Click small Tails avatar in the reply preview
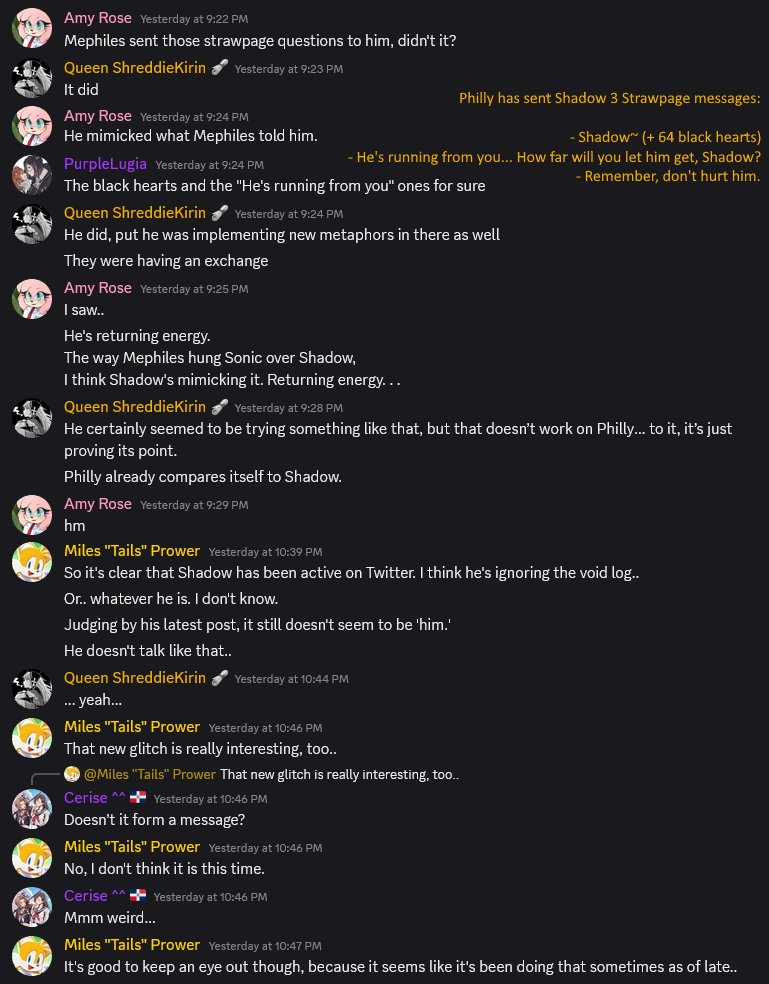Screen dimensions: 769x984 click(x=72, y=774)
